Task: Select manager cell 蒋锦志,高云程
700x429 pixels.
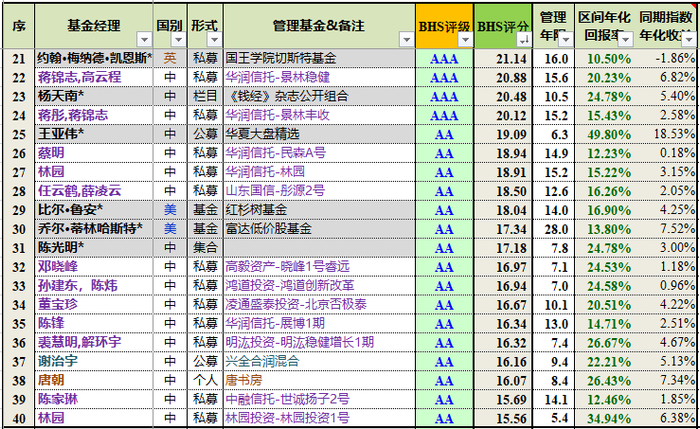Action: tap(94, 77)
